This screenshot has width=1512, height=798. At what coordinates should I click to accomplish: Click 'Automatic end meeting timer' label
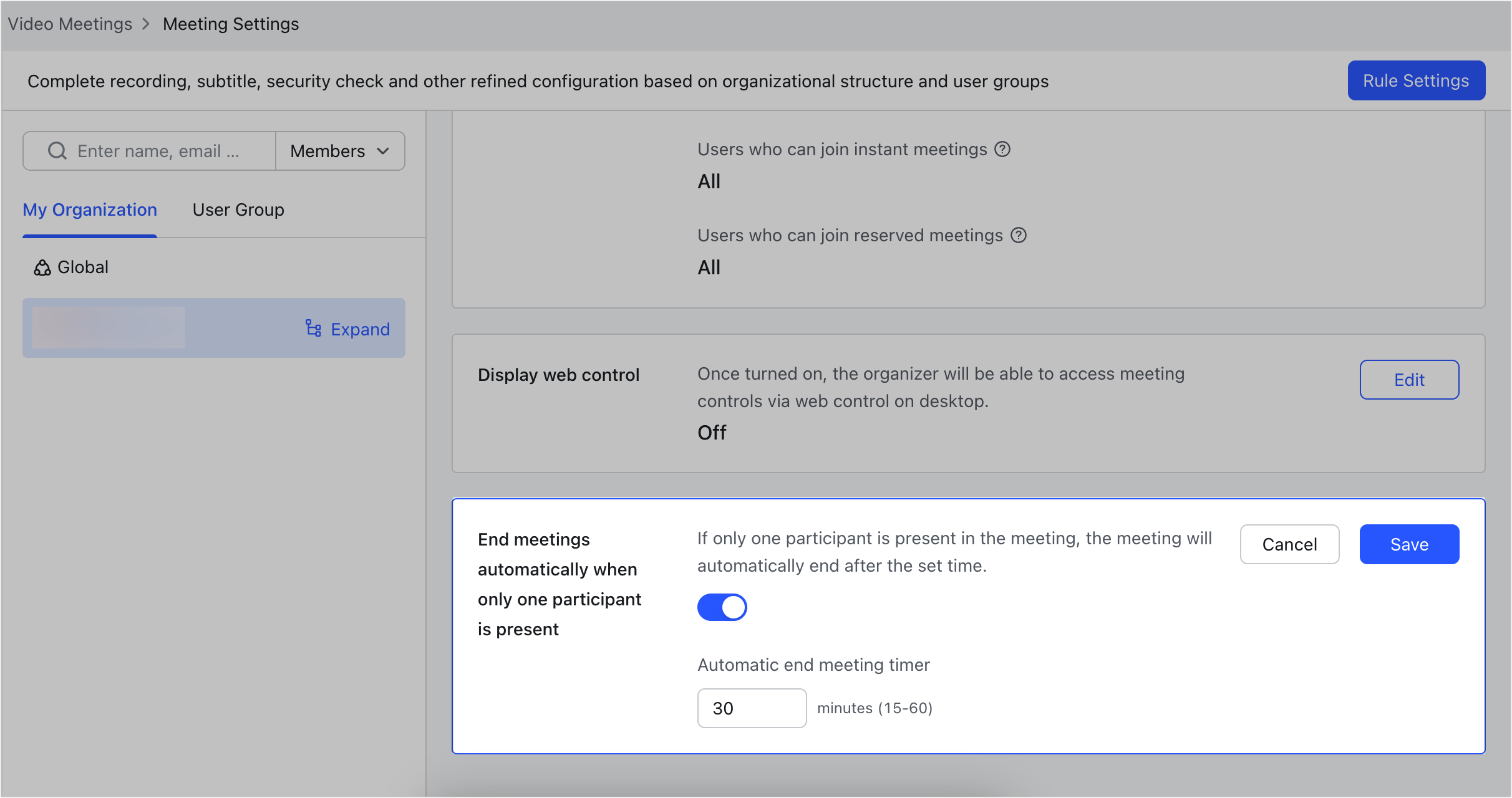(x=813, y=665)
